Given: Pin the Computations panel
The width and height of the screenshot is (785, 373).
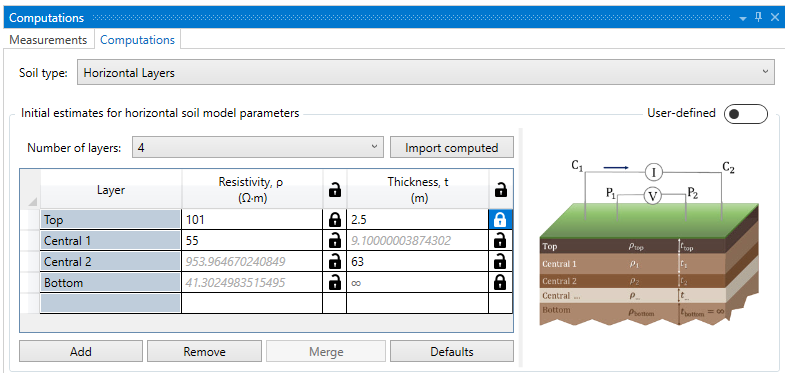Looking at the screenshot, I should [758, 17].
